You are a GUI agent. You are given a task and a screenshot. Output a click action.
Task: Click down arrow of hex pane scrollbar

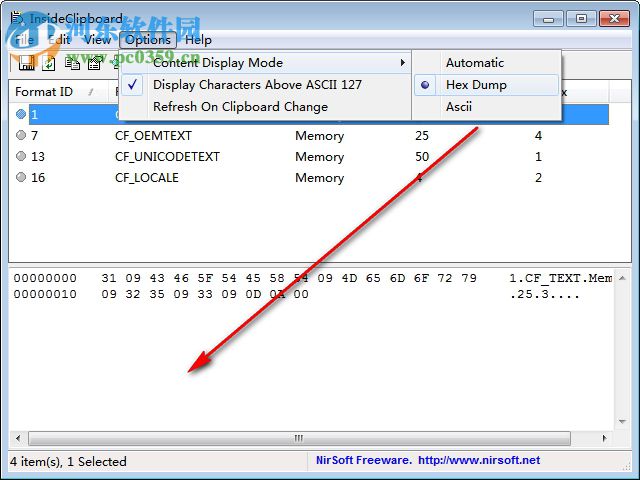pyautogui.click(x=622, y=421)
